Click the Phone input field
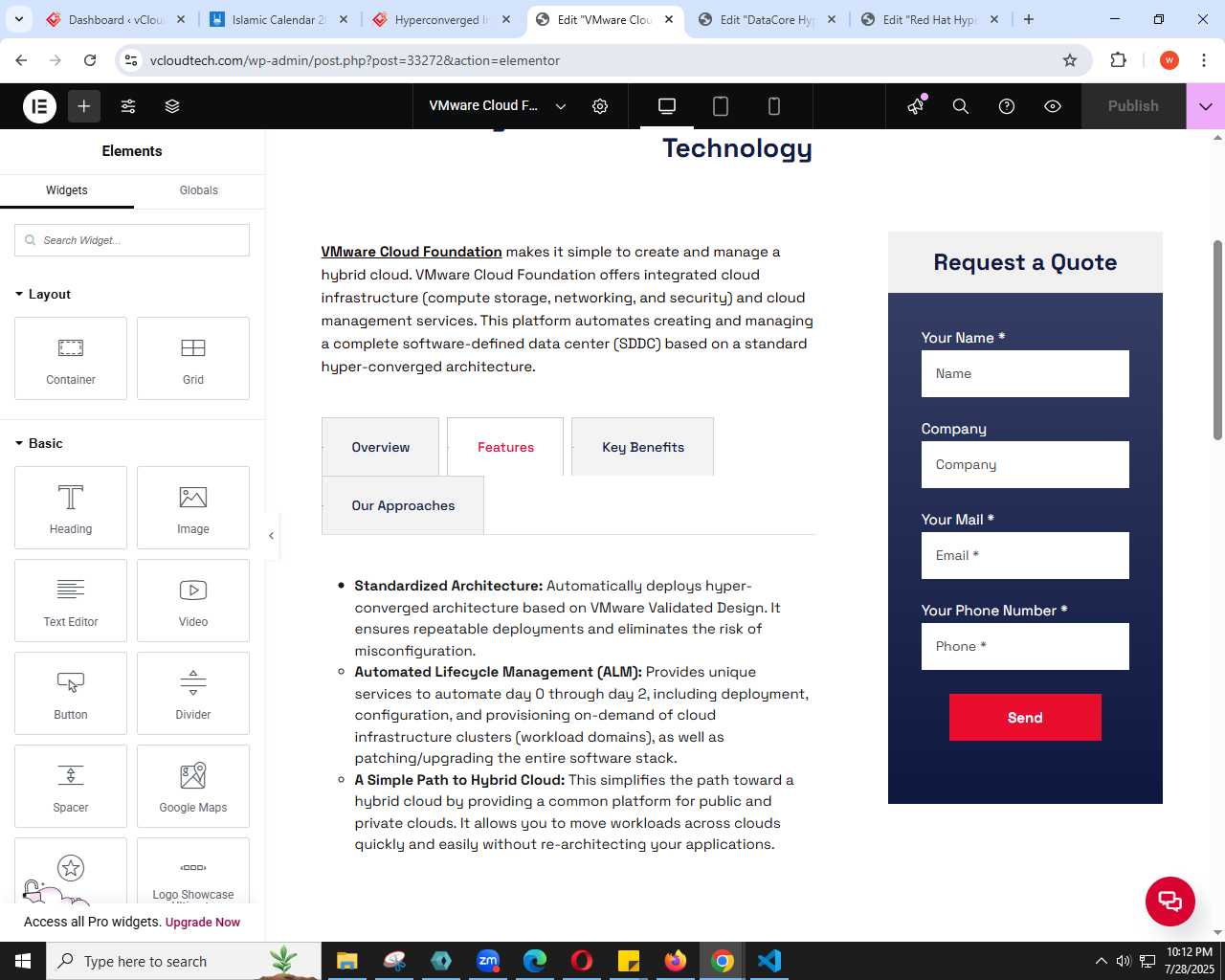This screenshot has height=980, width=1225. point(1025,646)
